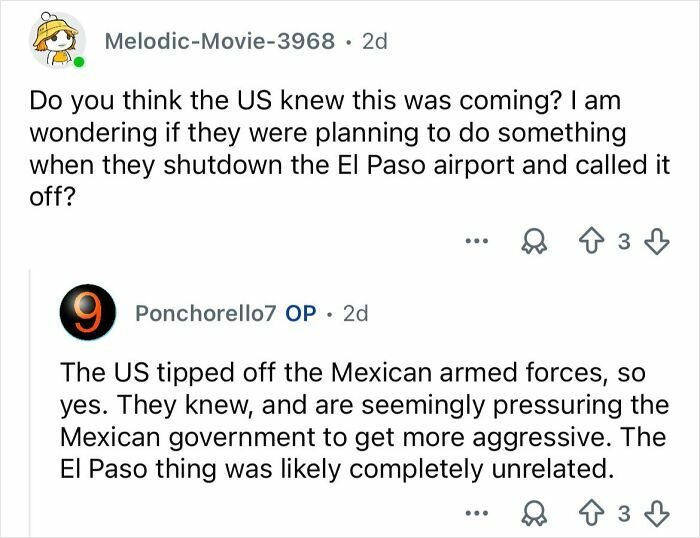Upvote MelodicMovie-3968's comment
Image resolution: width=700 pixels, height=538 pixels.
click(x=594, y=241)
